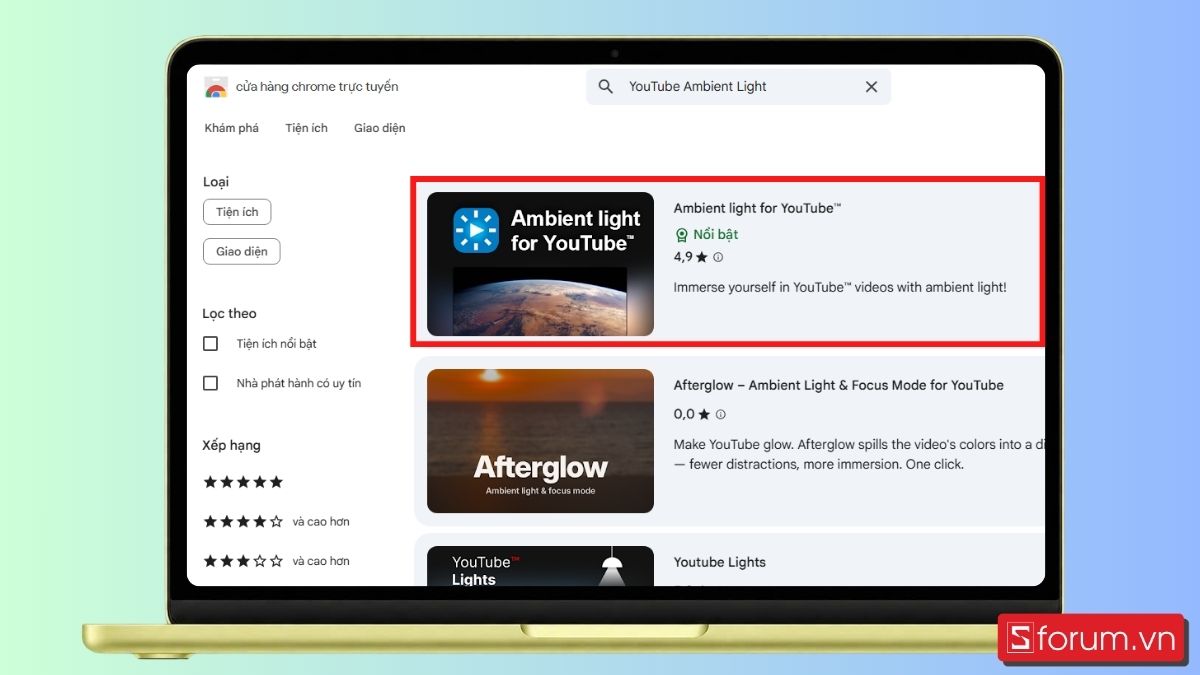Click the Xếp hạng heading
The height and width of the screenshot is (675, 1200).
coord(231,446)
